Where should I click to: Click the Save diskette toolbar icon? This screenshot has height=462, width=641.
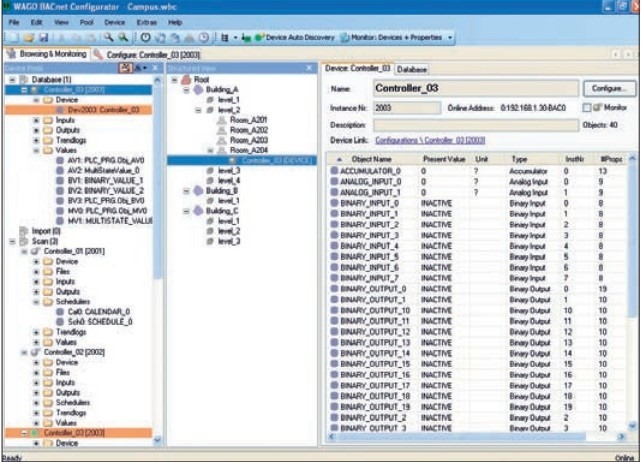coord(43,38)
